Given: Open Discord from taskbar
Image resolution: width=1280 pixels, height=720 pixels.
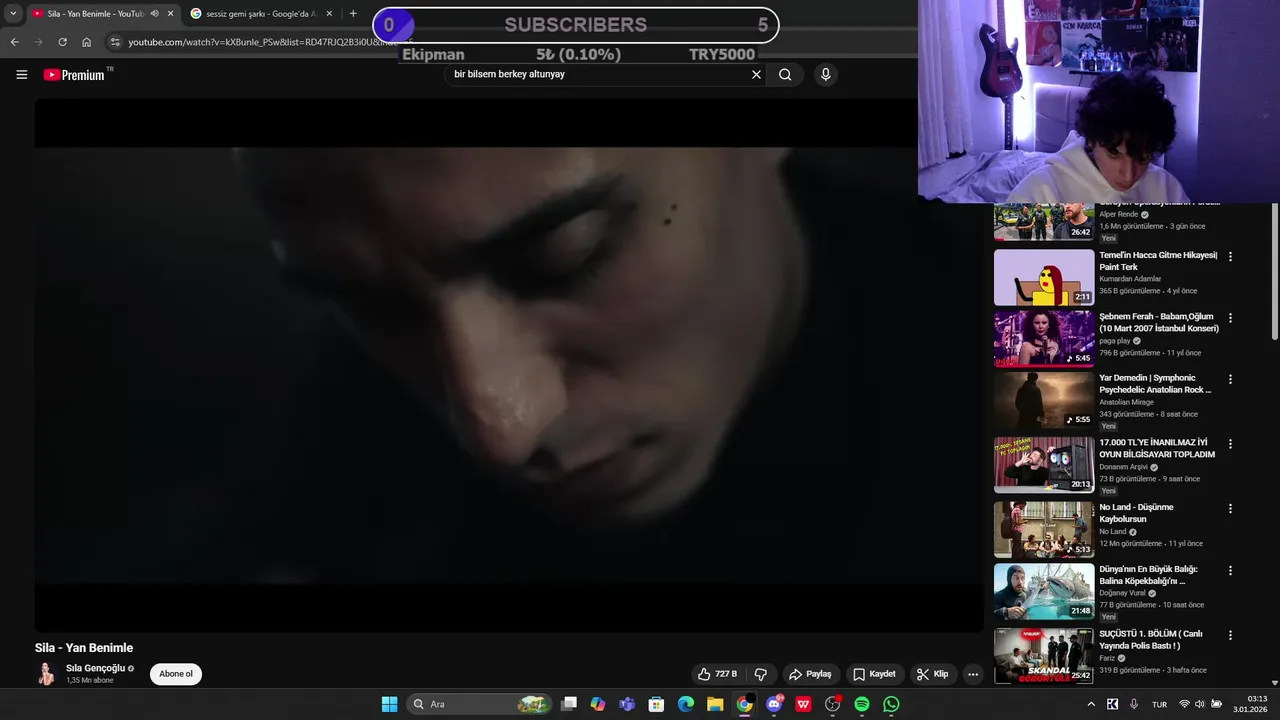Looking at the screenshot, I should coord(774,704).
